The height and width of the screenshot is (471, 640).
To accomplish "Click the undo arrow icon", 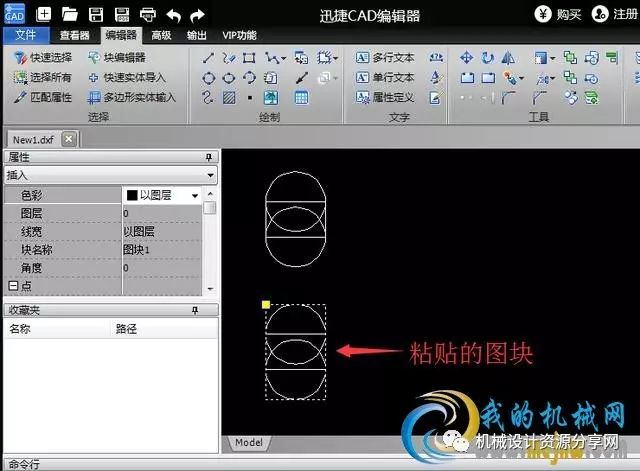I will click(x=173, y=14).
